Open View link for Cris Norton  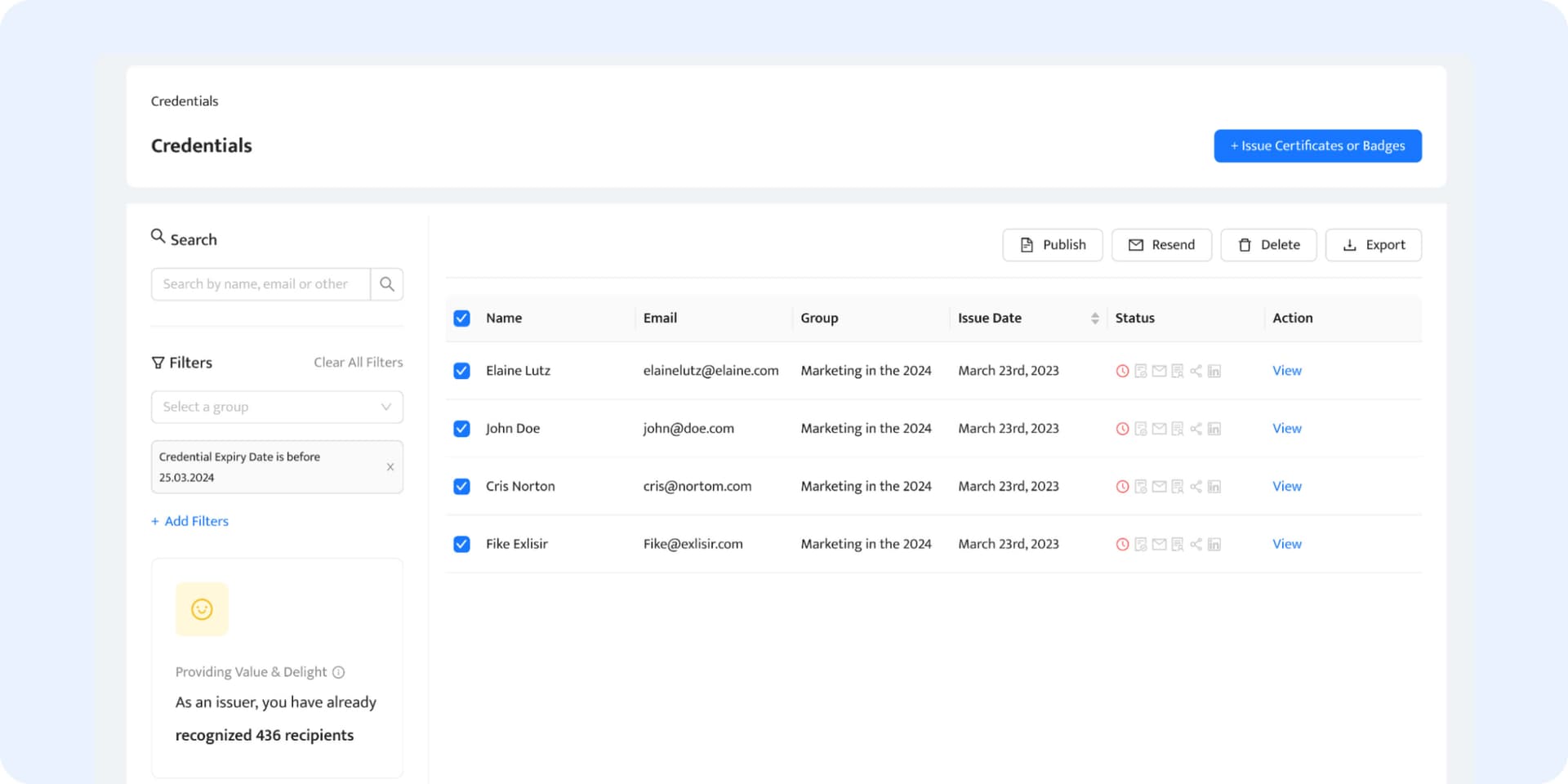pyautogui.click(x=1286, y=487)
